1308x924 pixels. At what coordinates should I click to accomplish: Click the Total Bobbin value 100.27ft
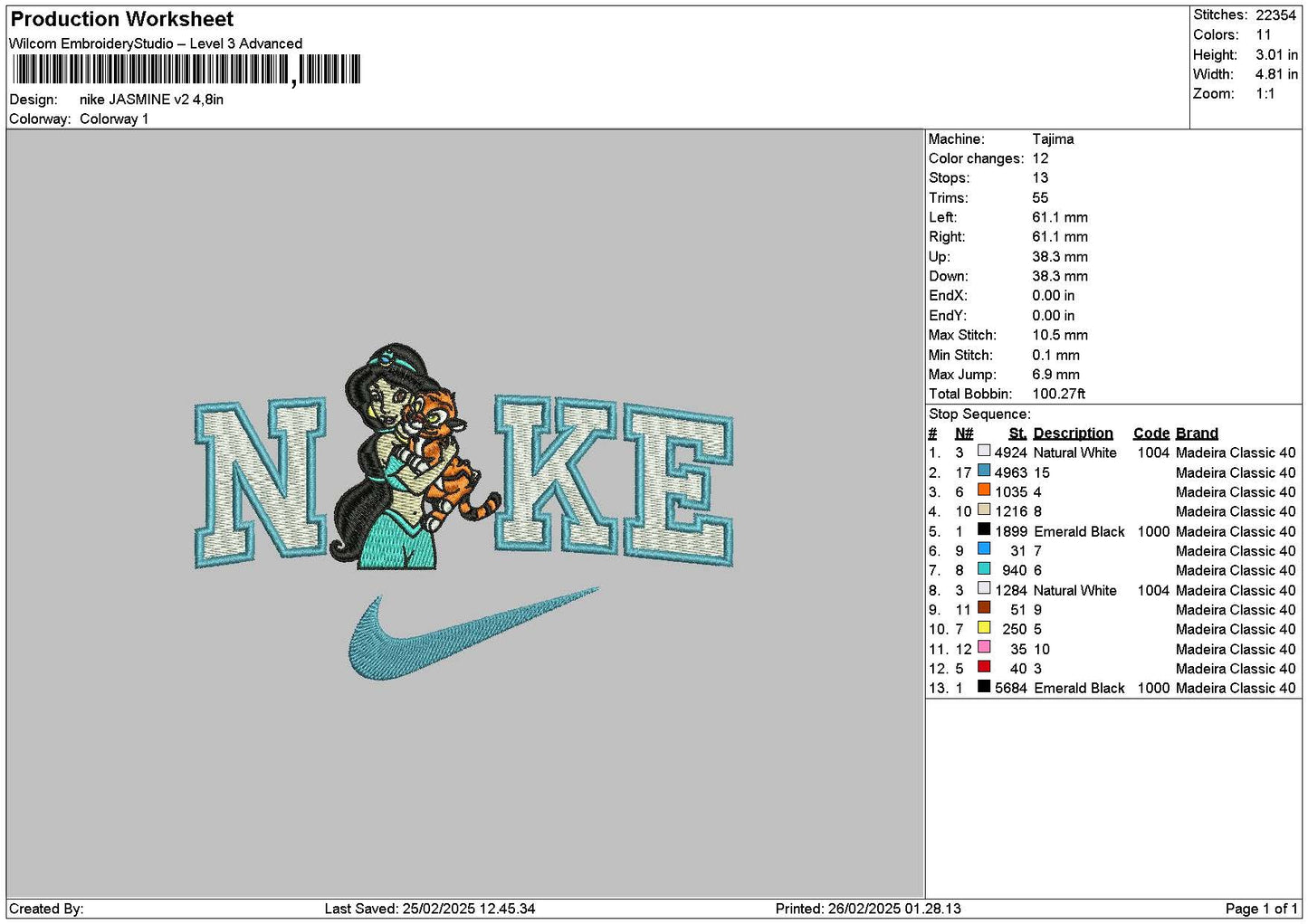pyautogui.click(x=1058, y=394)
